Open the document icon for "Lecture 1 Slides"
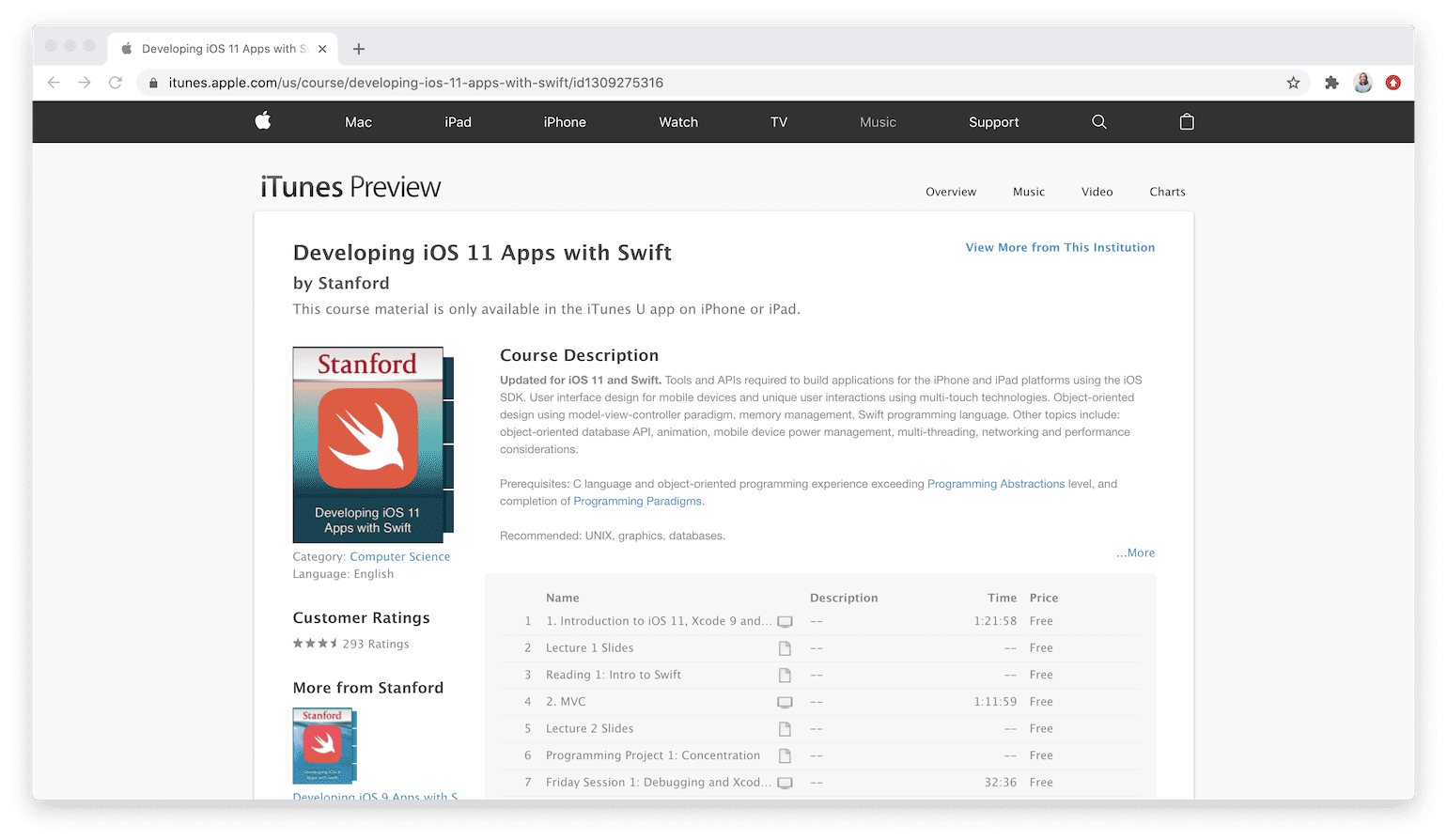The height and width of the screenshot is (840, 1447). click(x=786, y=647)
